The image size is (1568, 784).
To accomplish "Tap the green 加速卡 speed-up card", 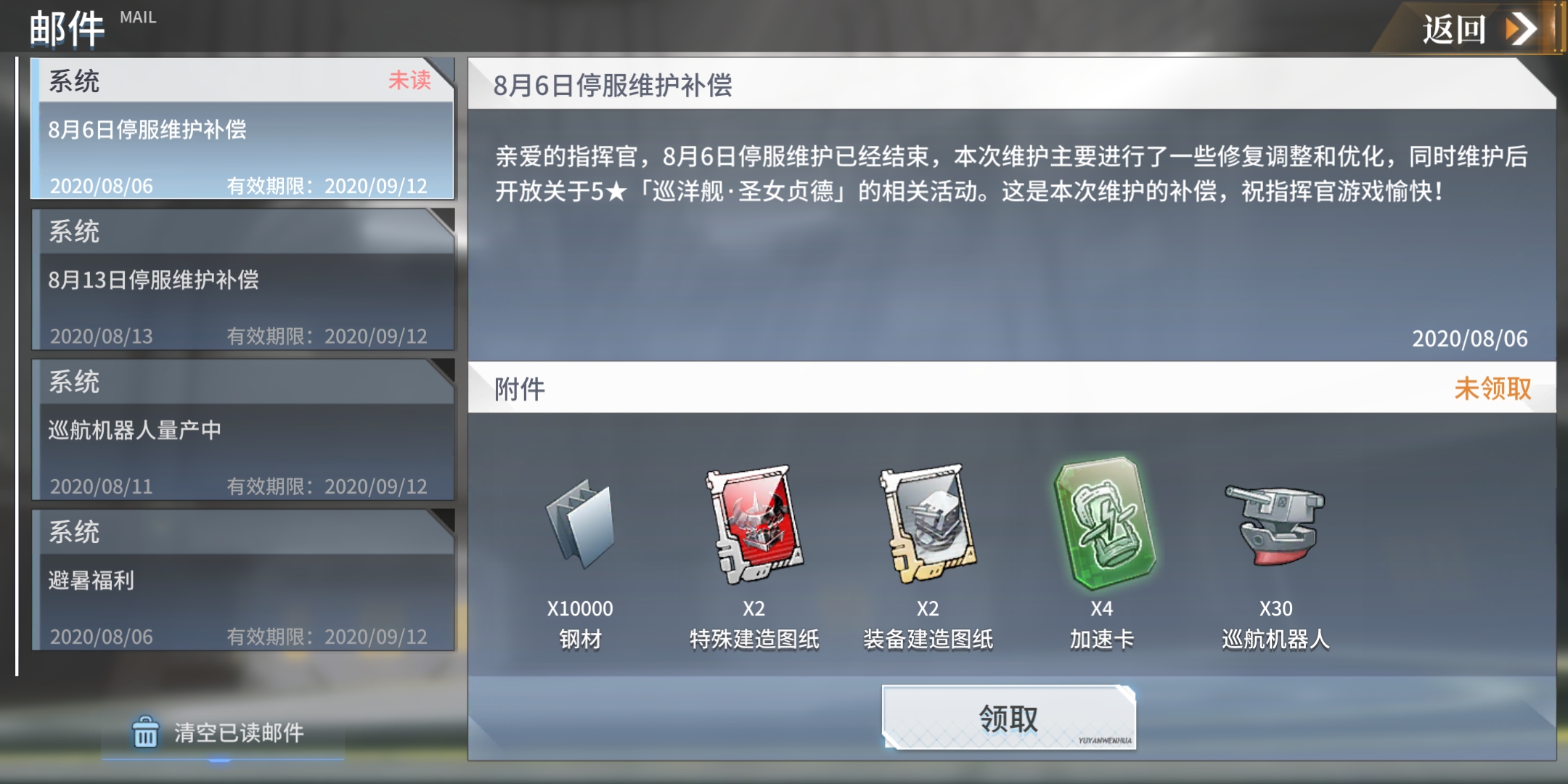I will (x=1102, y=523).
